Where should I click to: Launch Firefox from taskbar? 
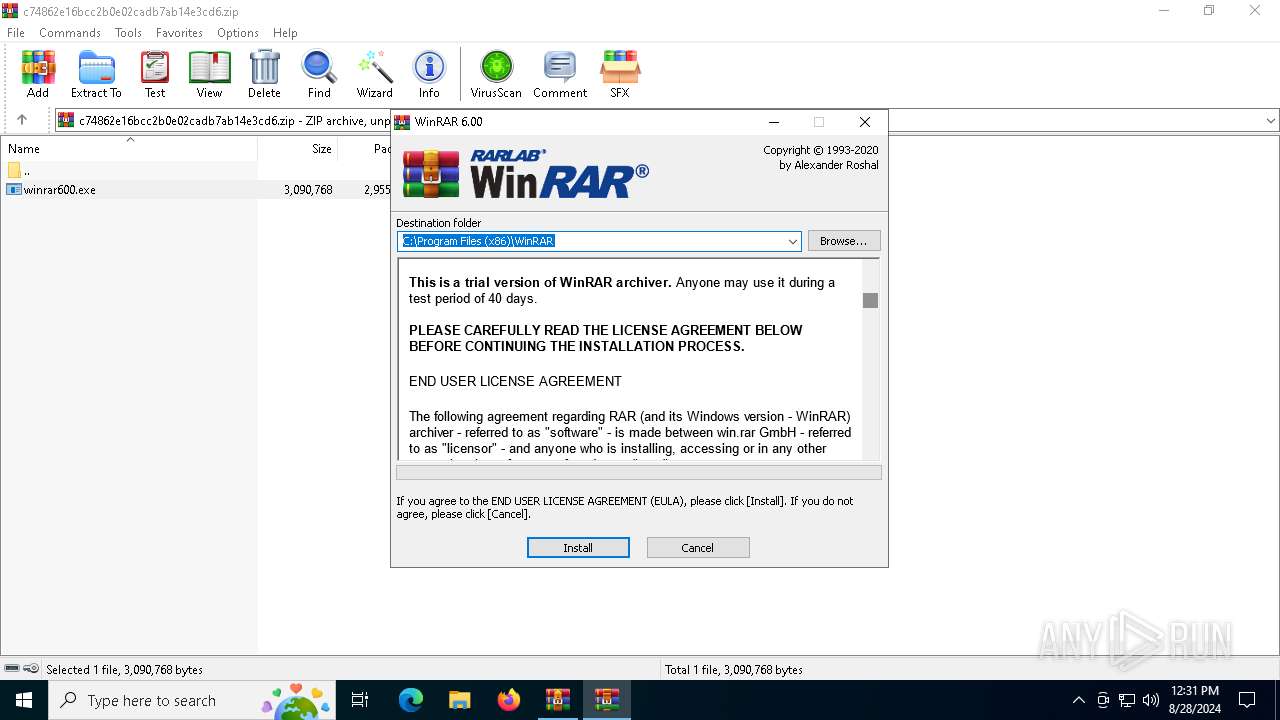click(x=509, y=700)
